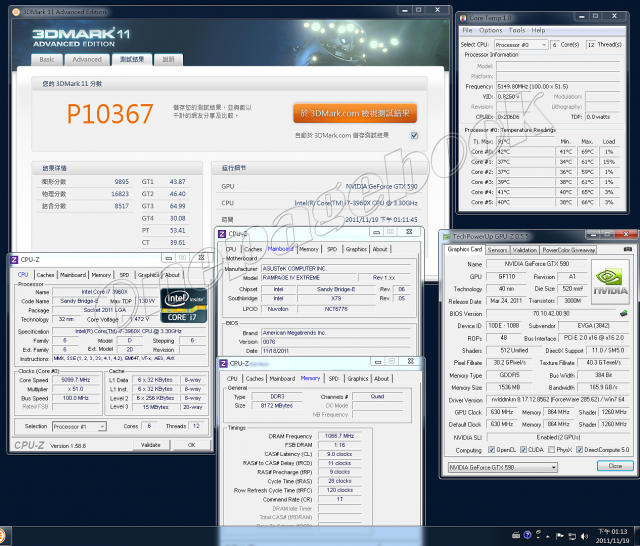Click the GPU-Z title bar icon
Viewport: 640px width, 546px height.
tap(447, 236)
